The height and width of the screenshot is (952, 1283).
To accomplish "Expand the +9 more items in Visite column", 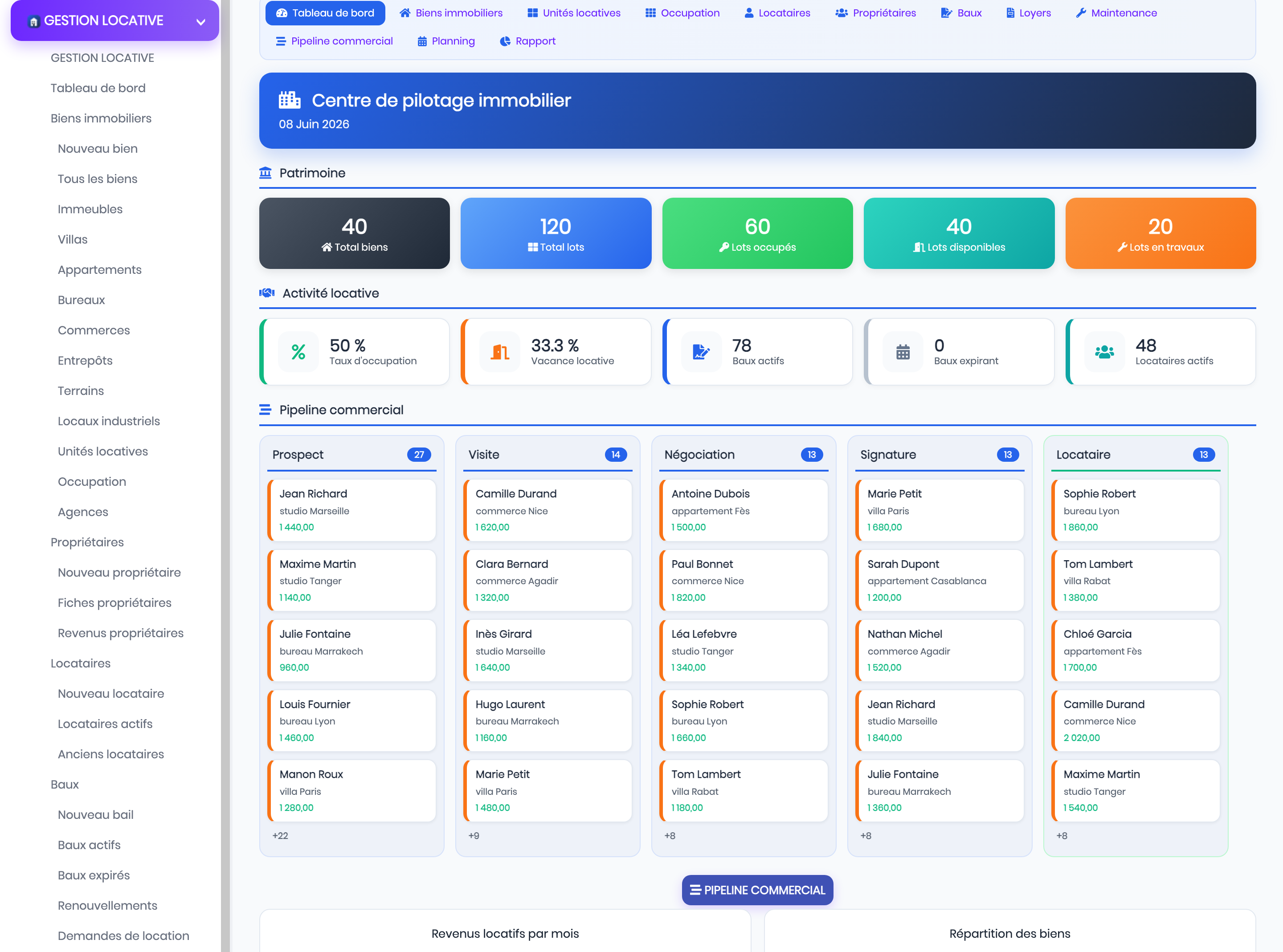I will 473,836.
